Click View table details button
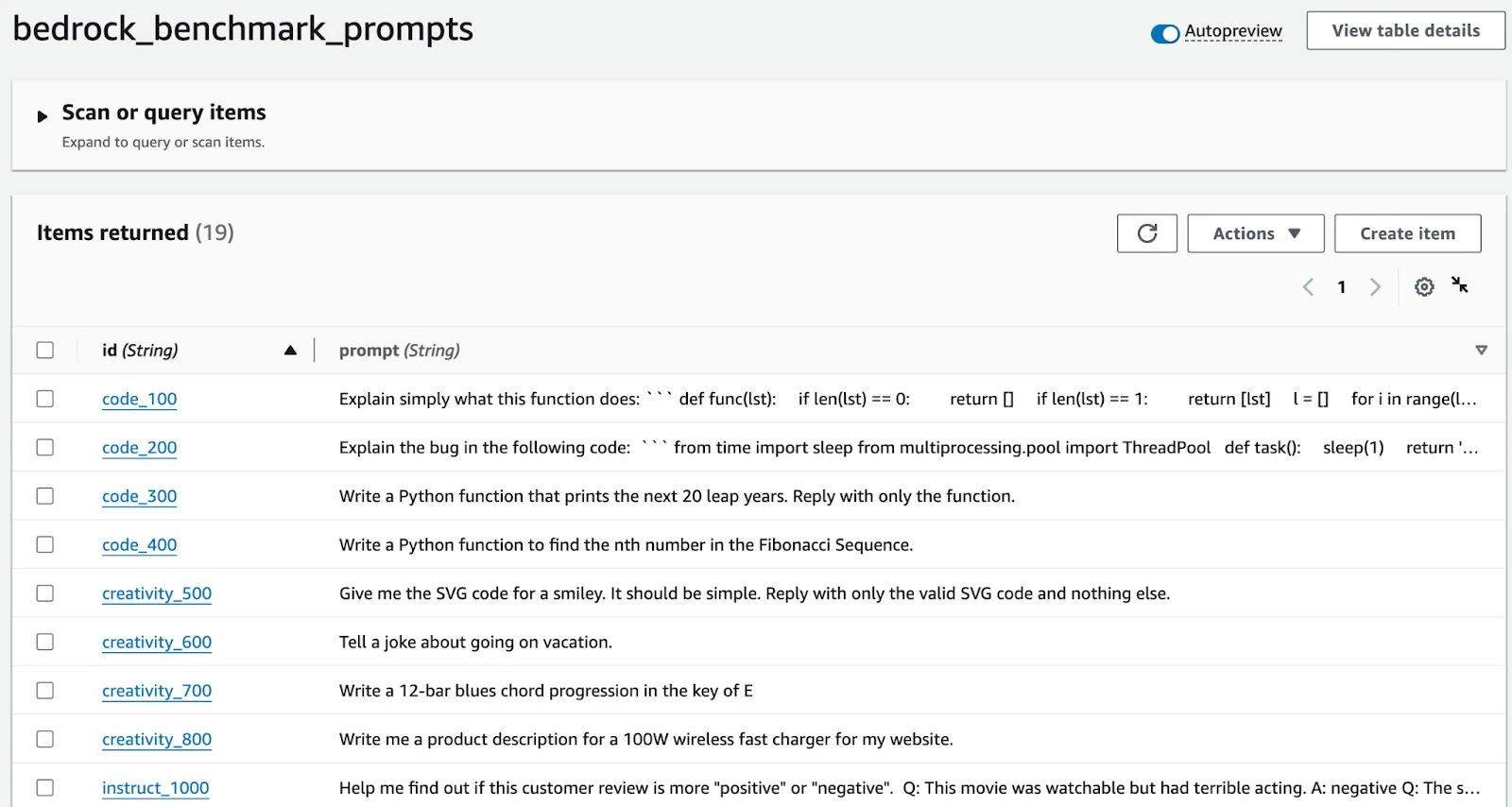Screen dimensions: 1512x807 coord(1405,31)
